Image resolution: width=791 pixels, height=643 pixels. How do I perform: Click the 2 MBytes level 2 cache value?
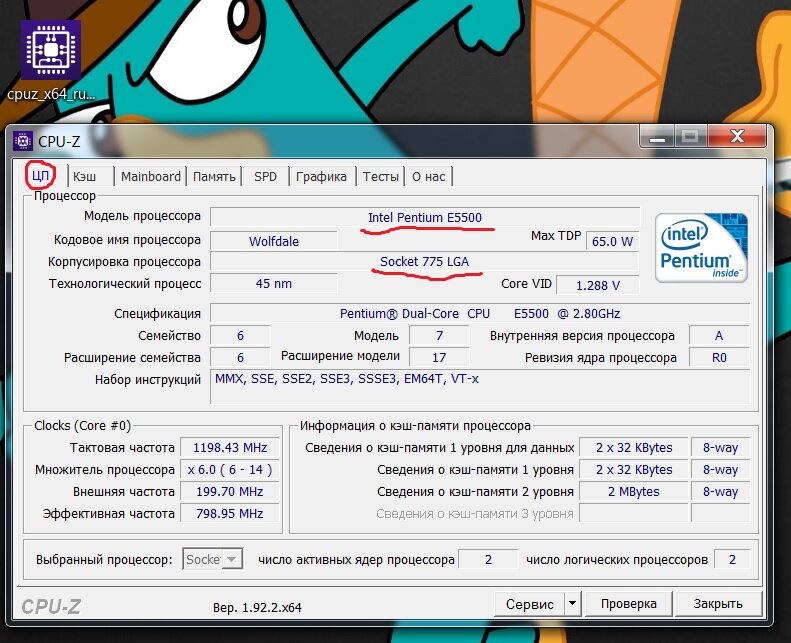[634, 491]
